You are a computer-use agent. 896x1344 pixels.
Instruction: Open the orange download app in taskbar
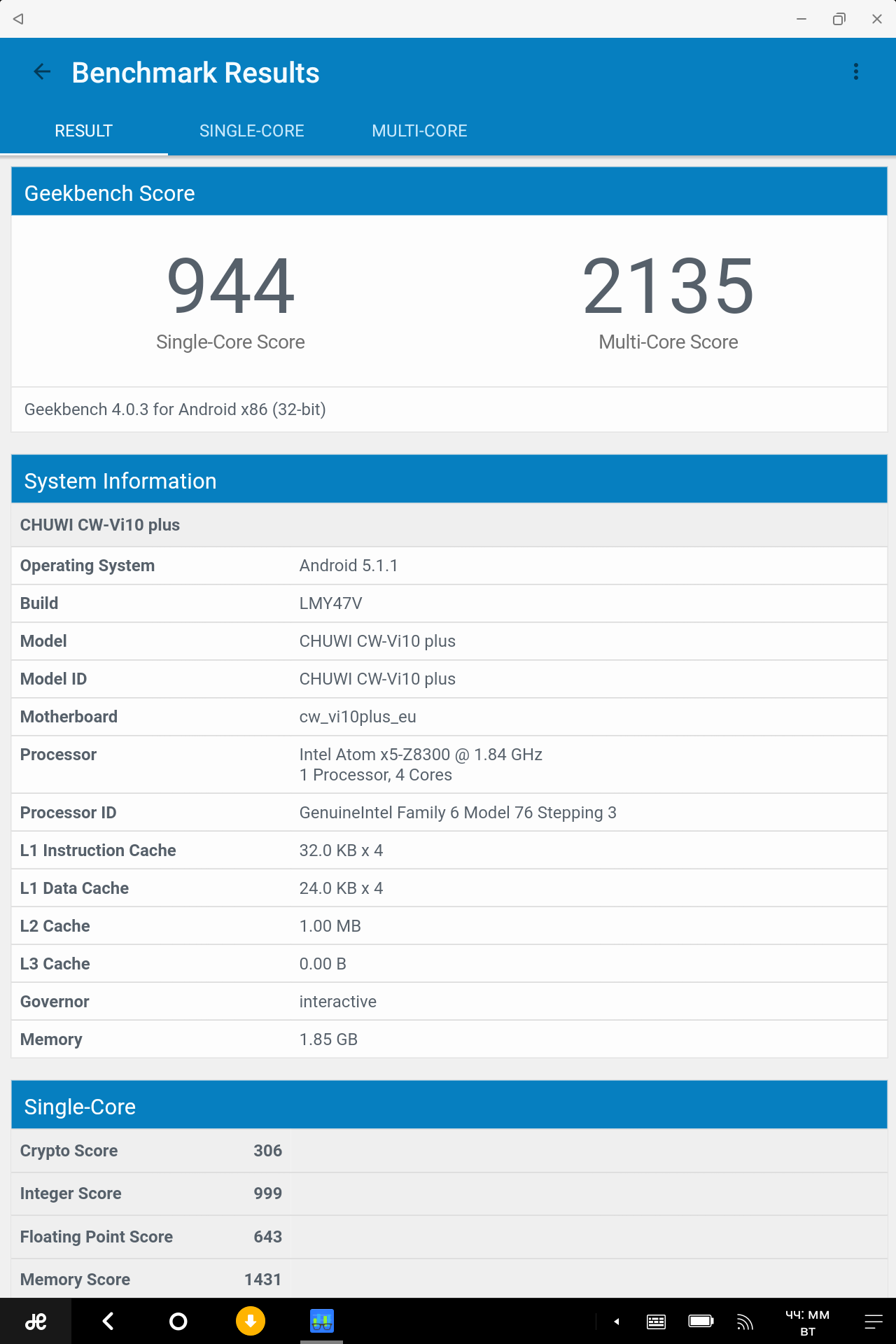[x=251, y=1322]
